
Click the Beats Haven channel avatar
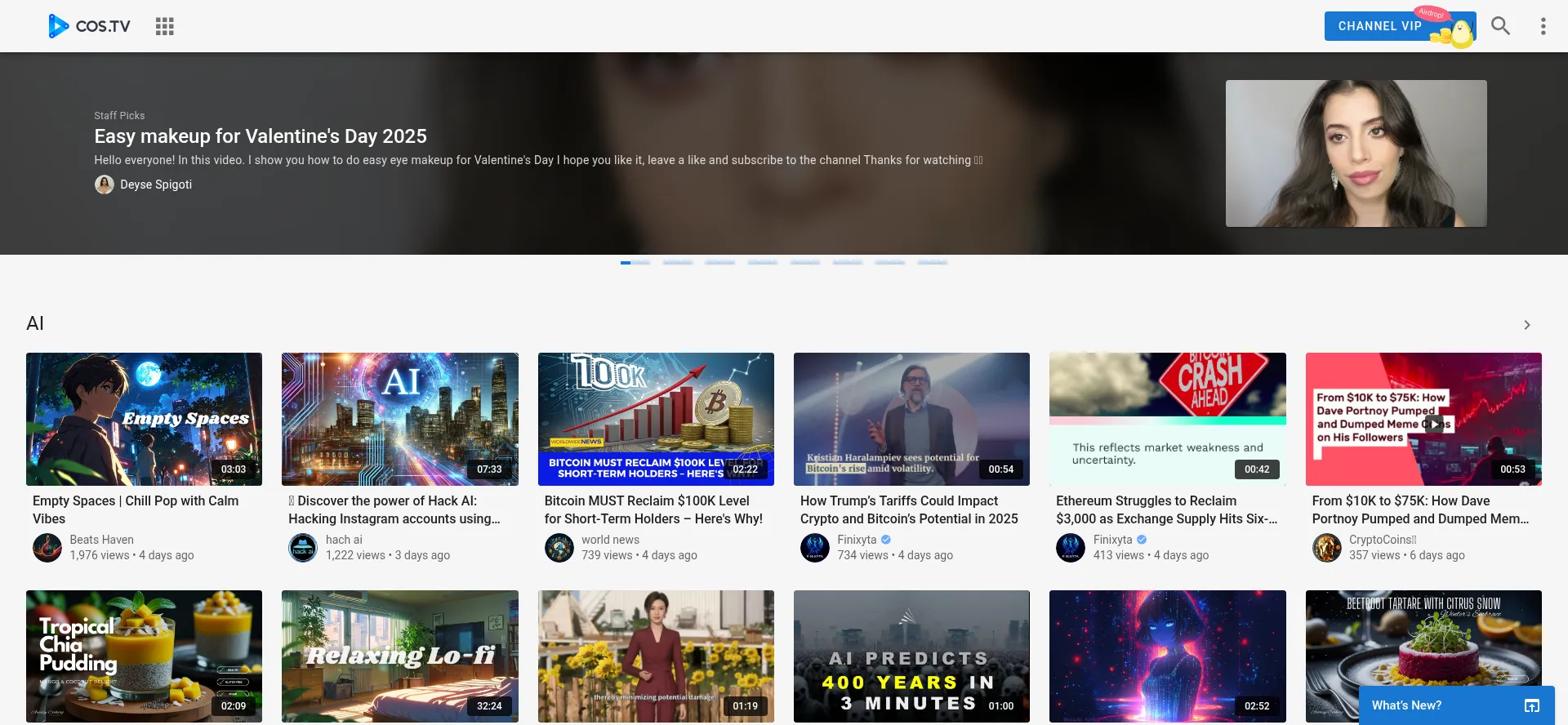[x=47, y=548]
